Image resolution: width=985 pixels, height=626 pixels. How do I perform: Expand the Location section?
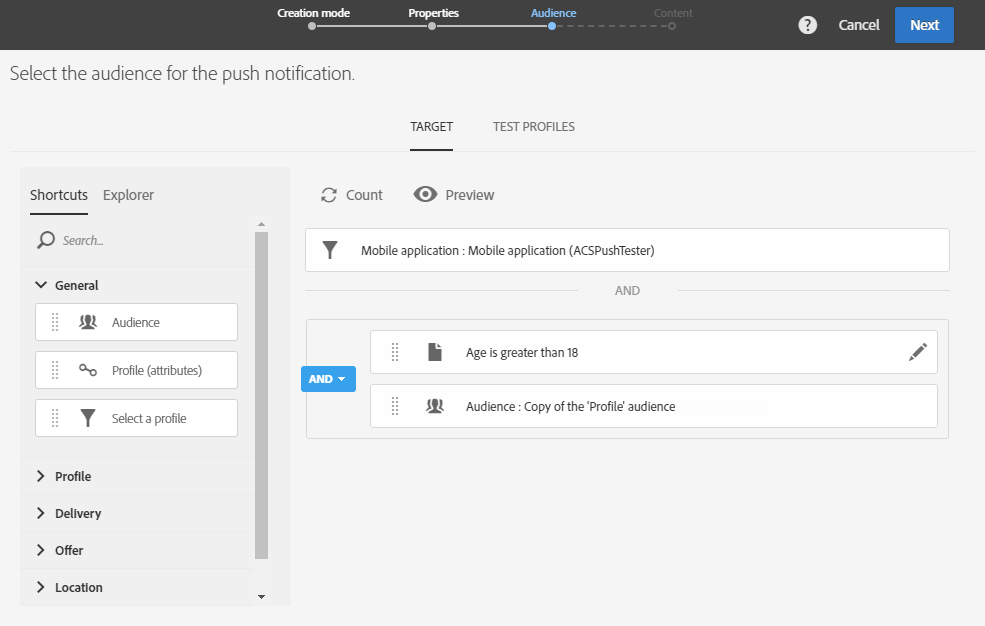click(41, 587)
